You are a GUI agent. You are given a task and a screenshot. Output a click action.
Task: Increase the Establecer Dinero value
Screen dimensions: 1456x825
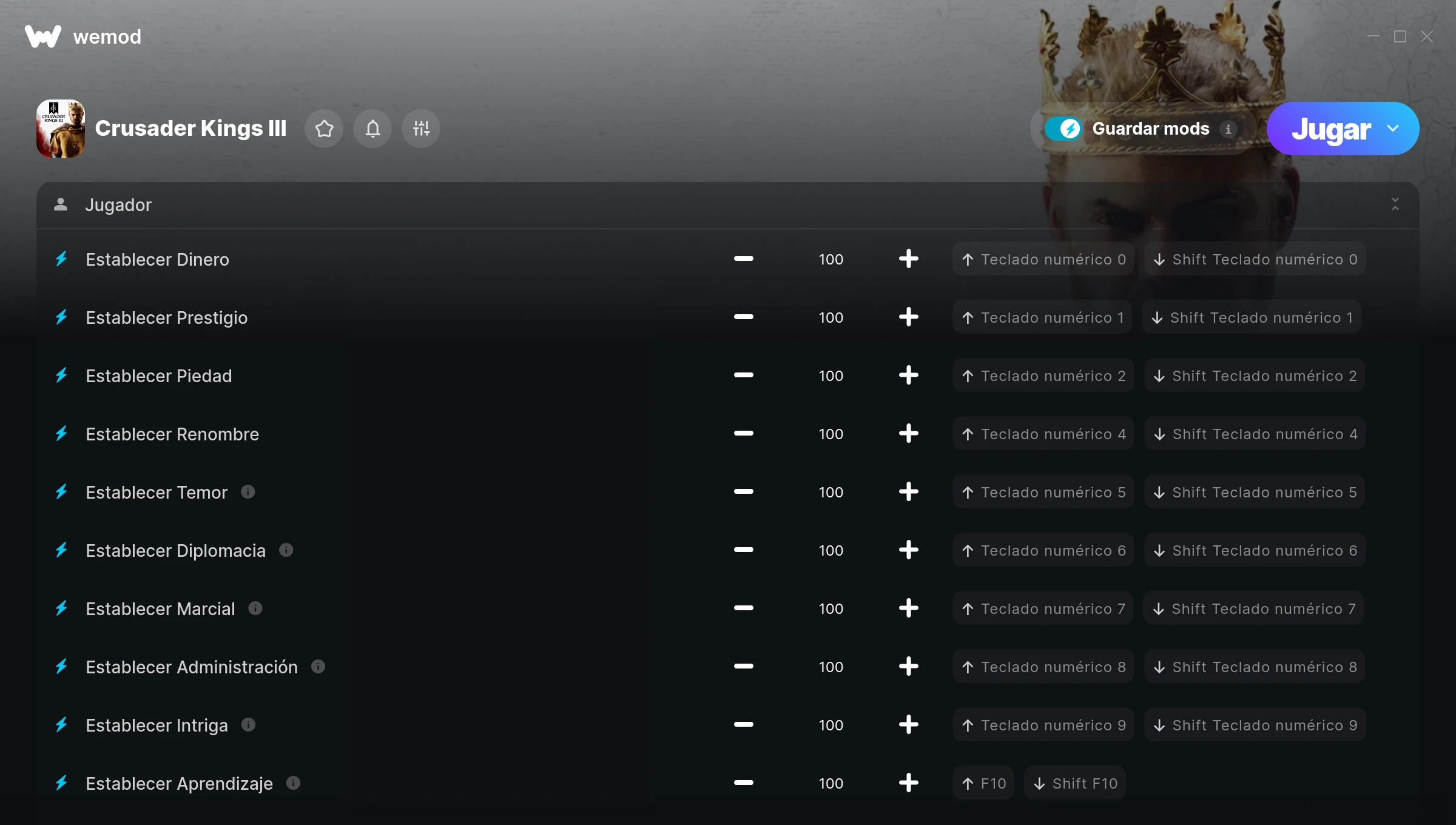click(x=908, y=259)
